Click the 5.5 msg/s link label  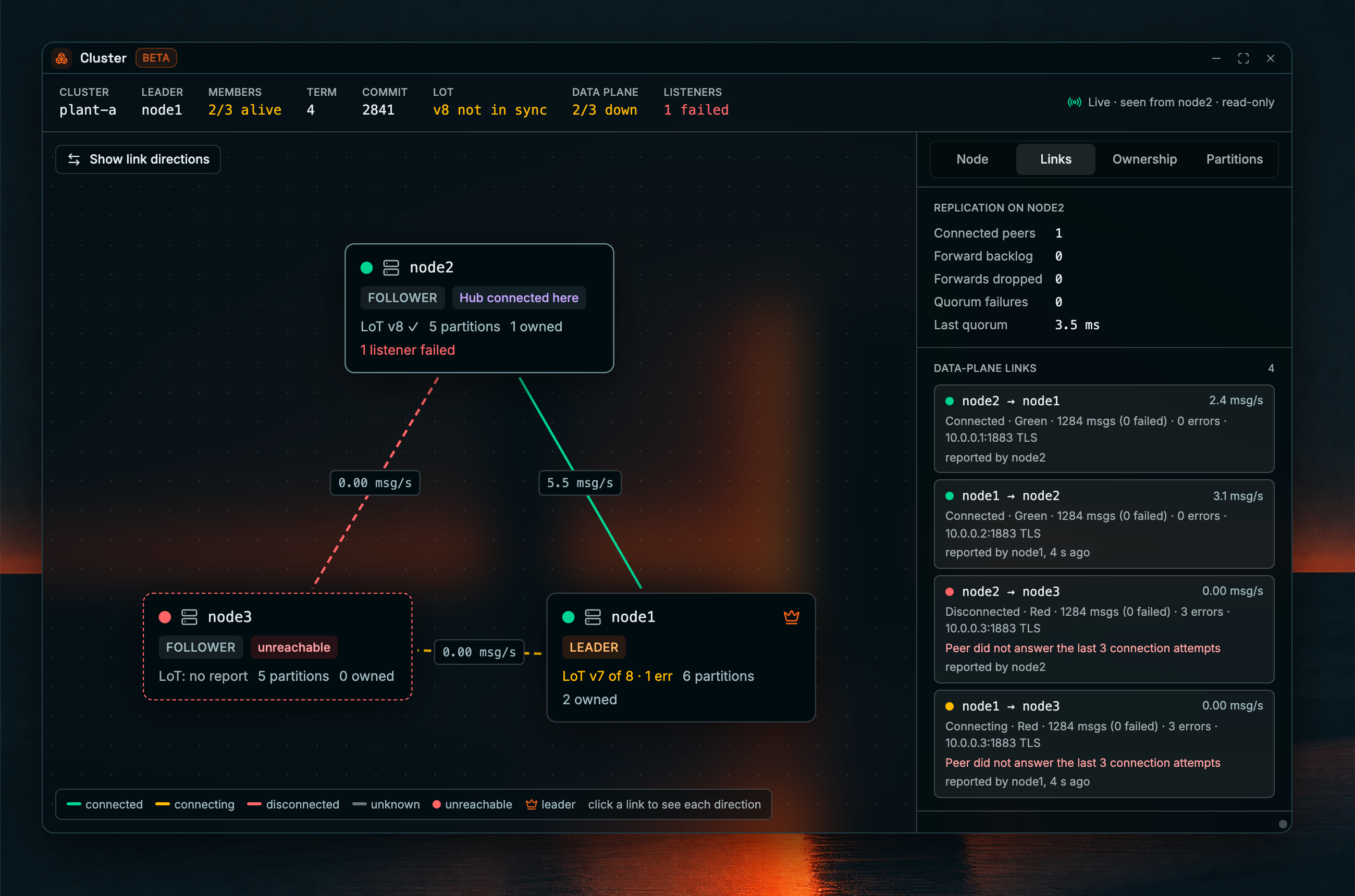580,483
